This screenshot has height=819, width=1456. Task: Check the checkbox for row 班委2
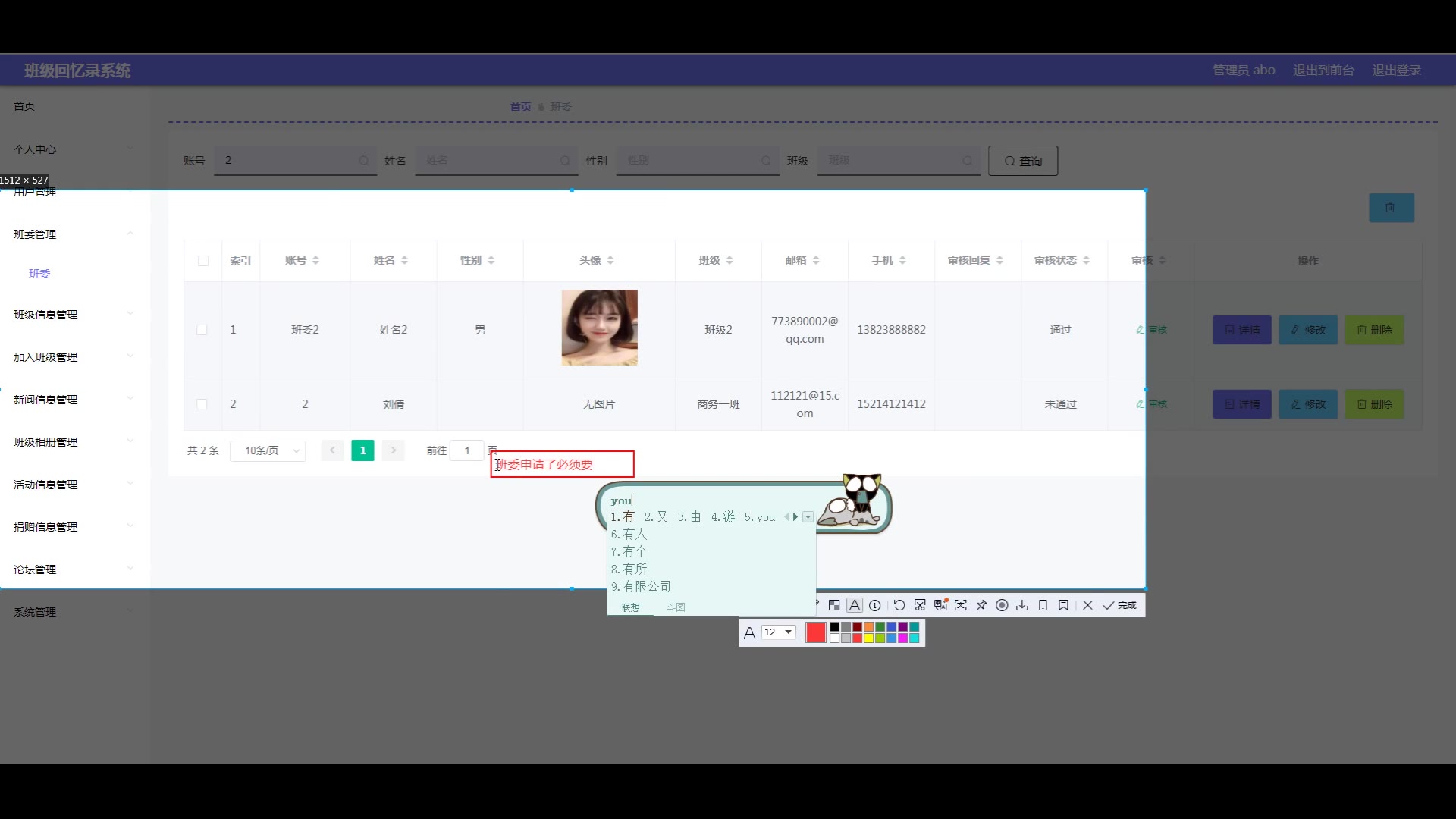(202, 330)
